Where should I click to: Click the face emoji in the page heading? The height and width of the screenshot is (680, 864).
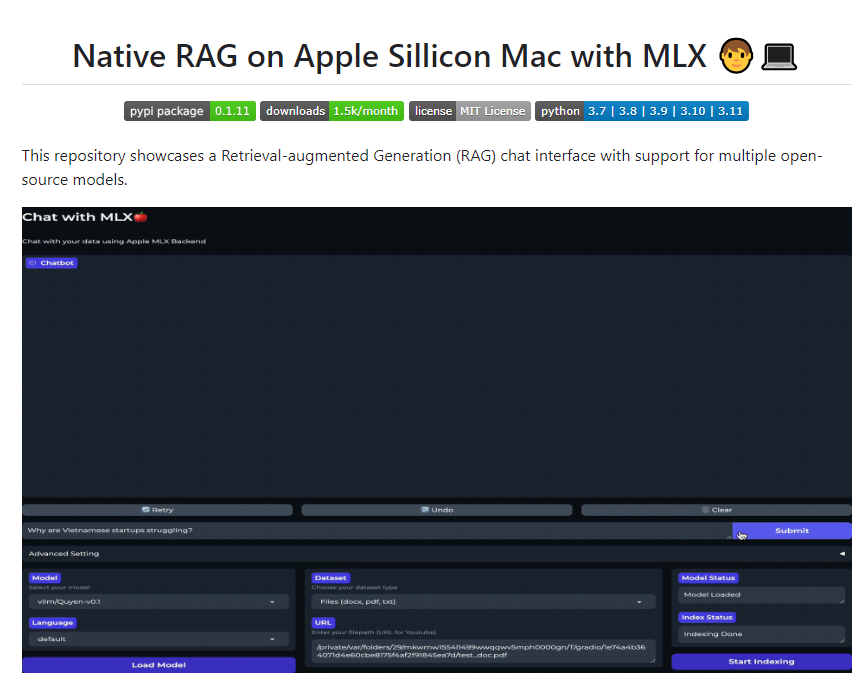pyautogui.click(x=736, y=56)
